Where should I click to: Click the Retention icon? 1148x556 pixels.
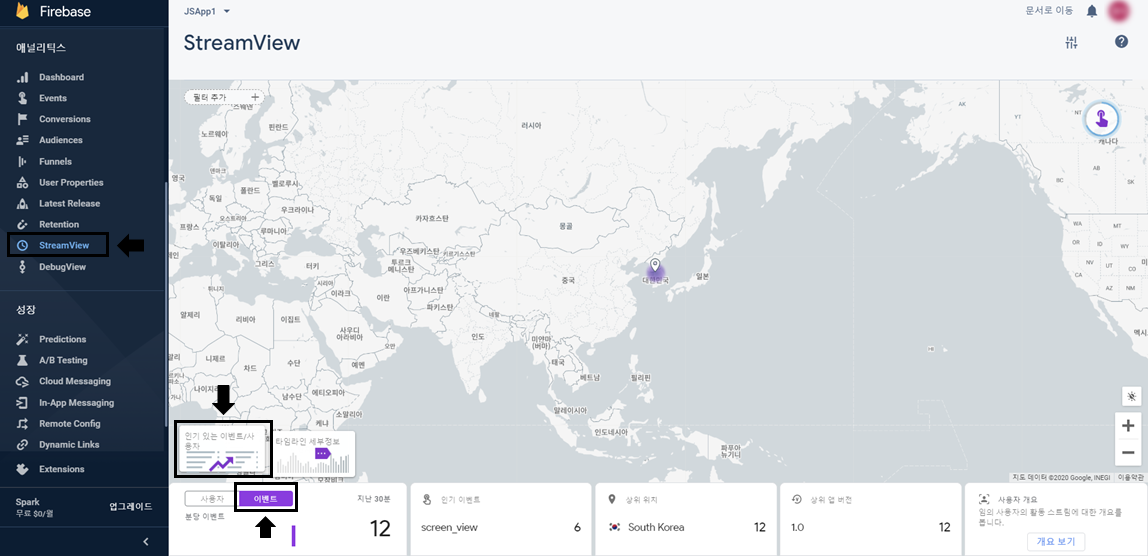pos(23,224)
